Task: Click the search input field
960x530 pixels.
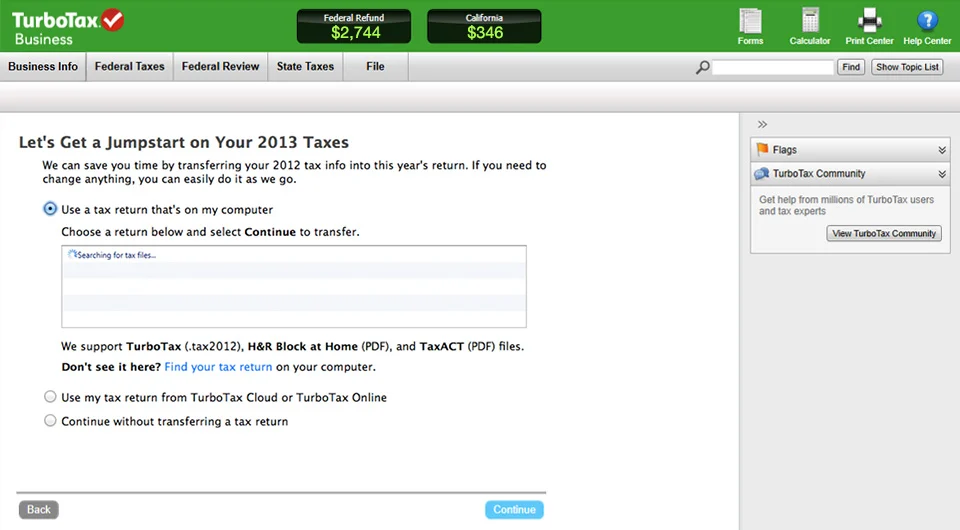Action: pos(773,67)
